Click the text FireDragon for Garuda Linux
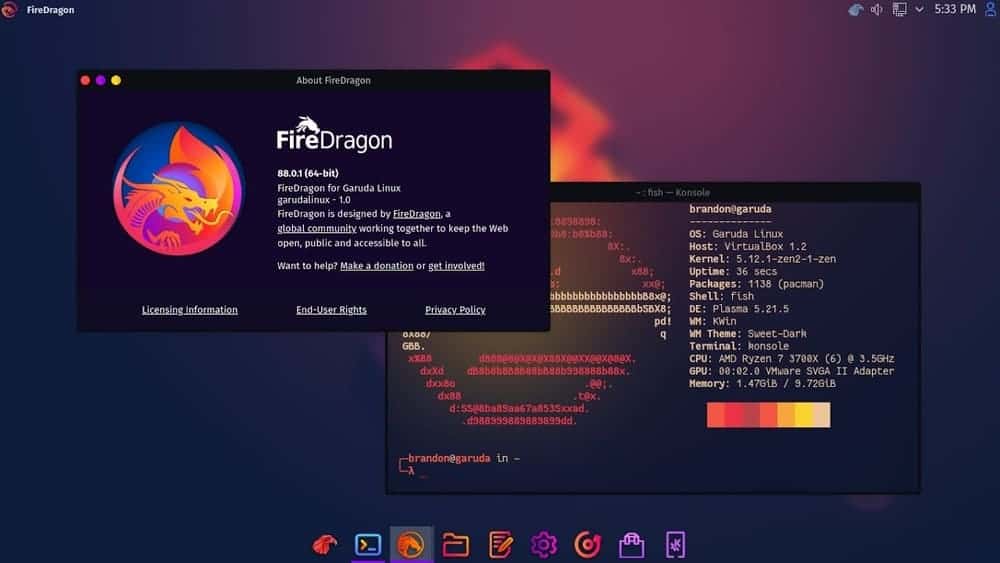The height and width of the screenshot is (563, 1000). (339, 188)
